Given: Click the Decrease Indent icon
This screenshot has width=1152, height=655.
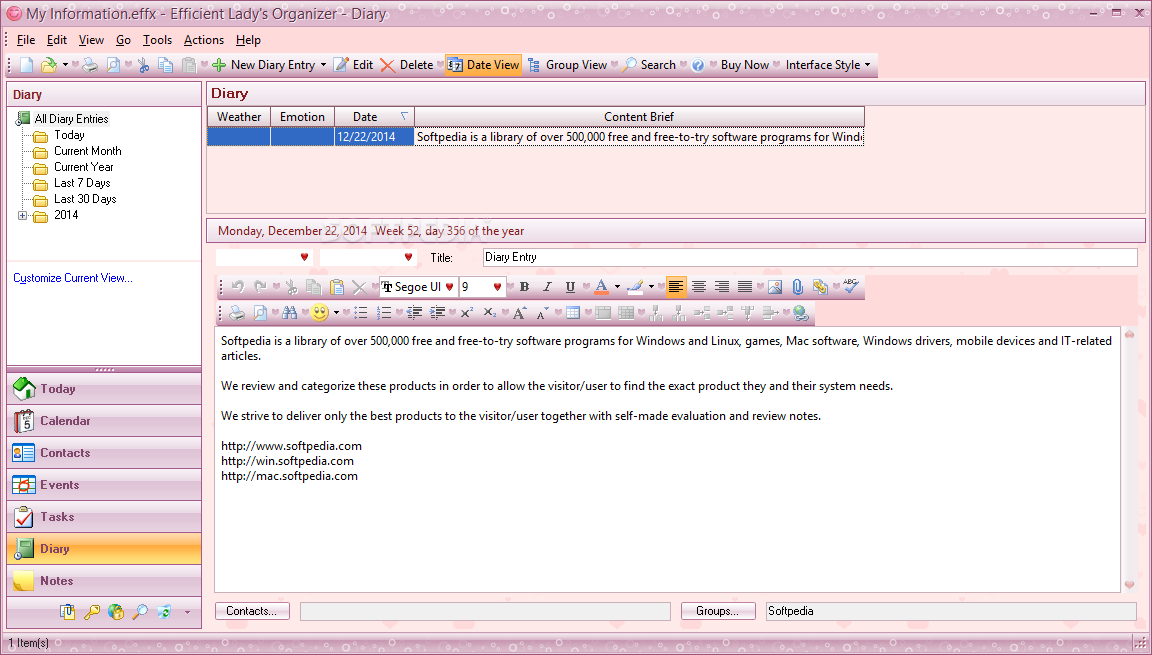Looking at the screenshot, I should click(414, 313).
